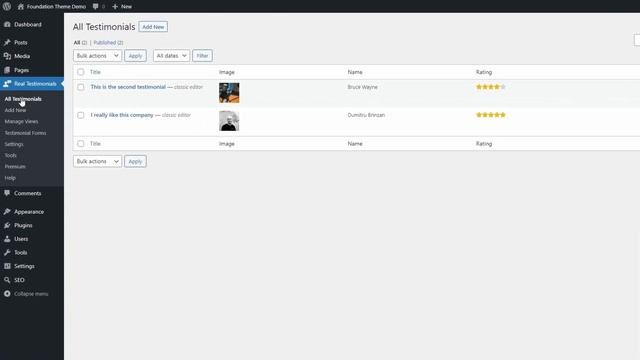Click the SEO magnifier icon

tap(7, 280)
